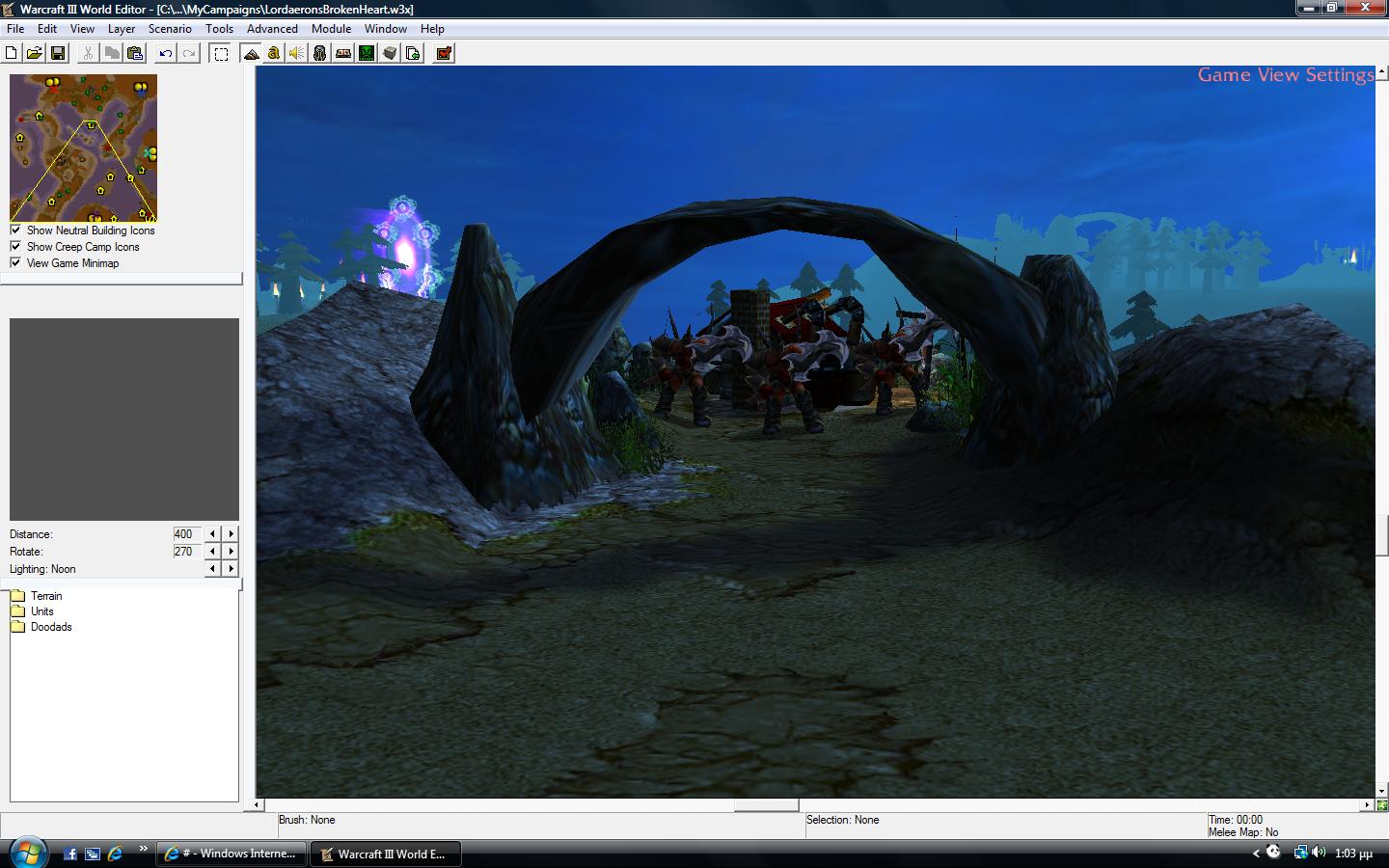The width and height of the screenshot is (1389, 868).
Task: Open the Terrain Editor module
Action: [251, 53]
